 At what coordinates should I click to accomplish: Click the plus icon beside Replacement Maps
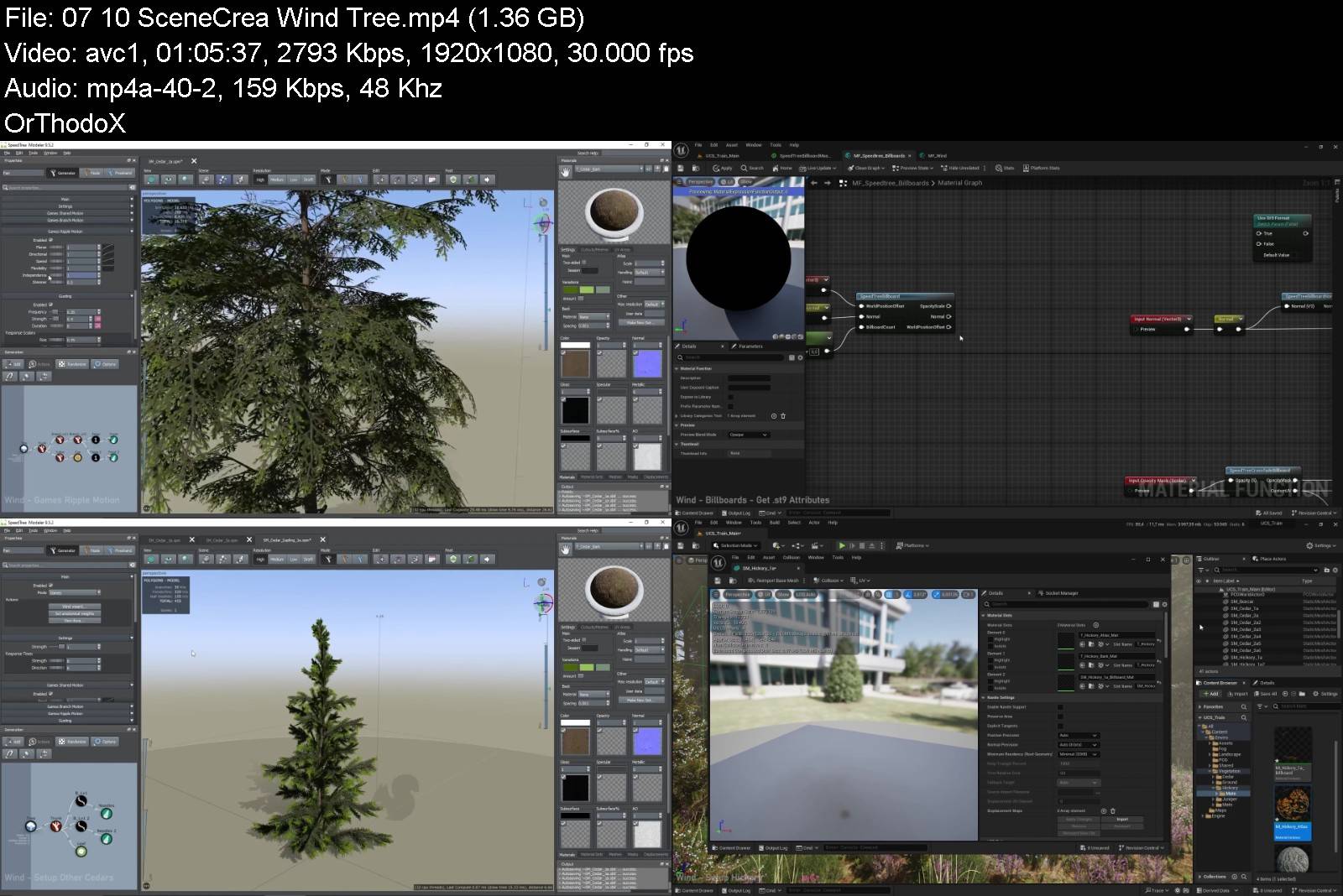click(1105, 810)
